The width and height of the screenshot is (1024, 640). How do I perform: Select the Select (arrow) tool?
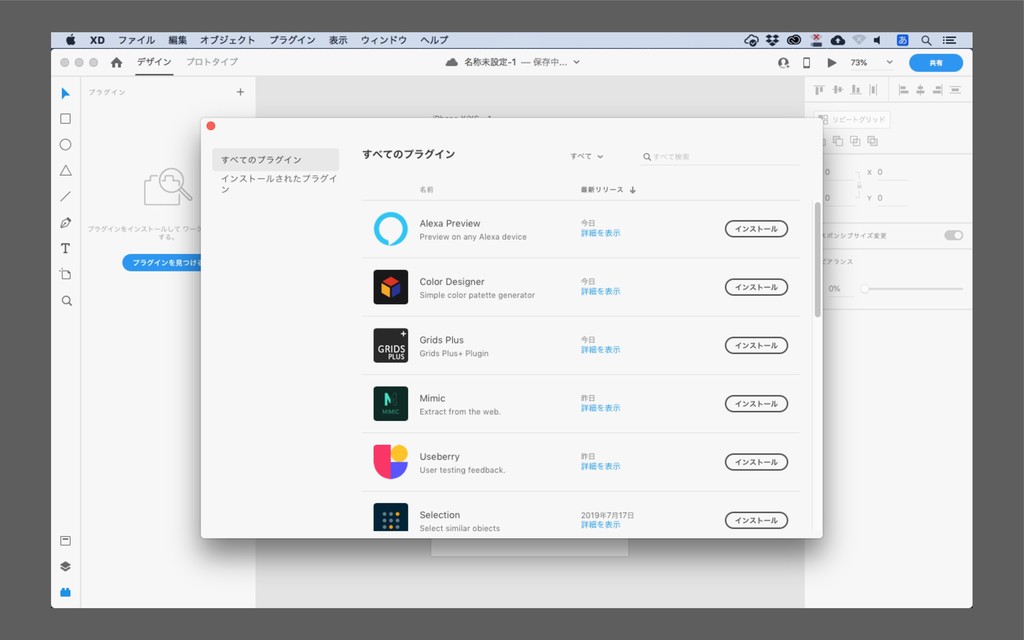click(65, 93)
